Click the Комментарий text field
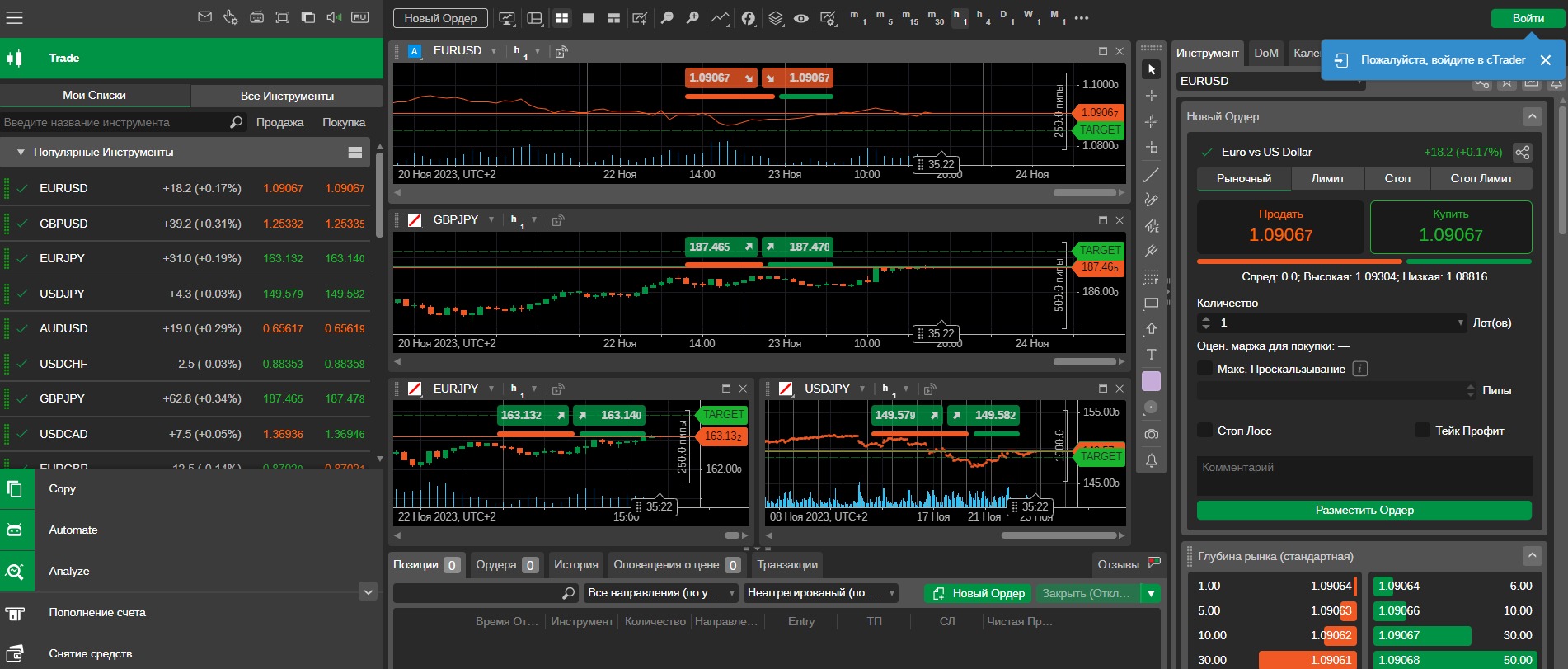Image resolution: width=1568 pixels, height=669 pixels. point(1364,476)
